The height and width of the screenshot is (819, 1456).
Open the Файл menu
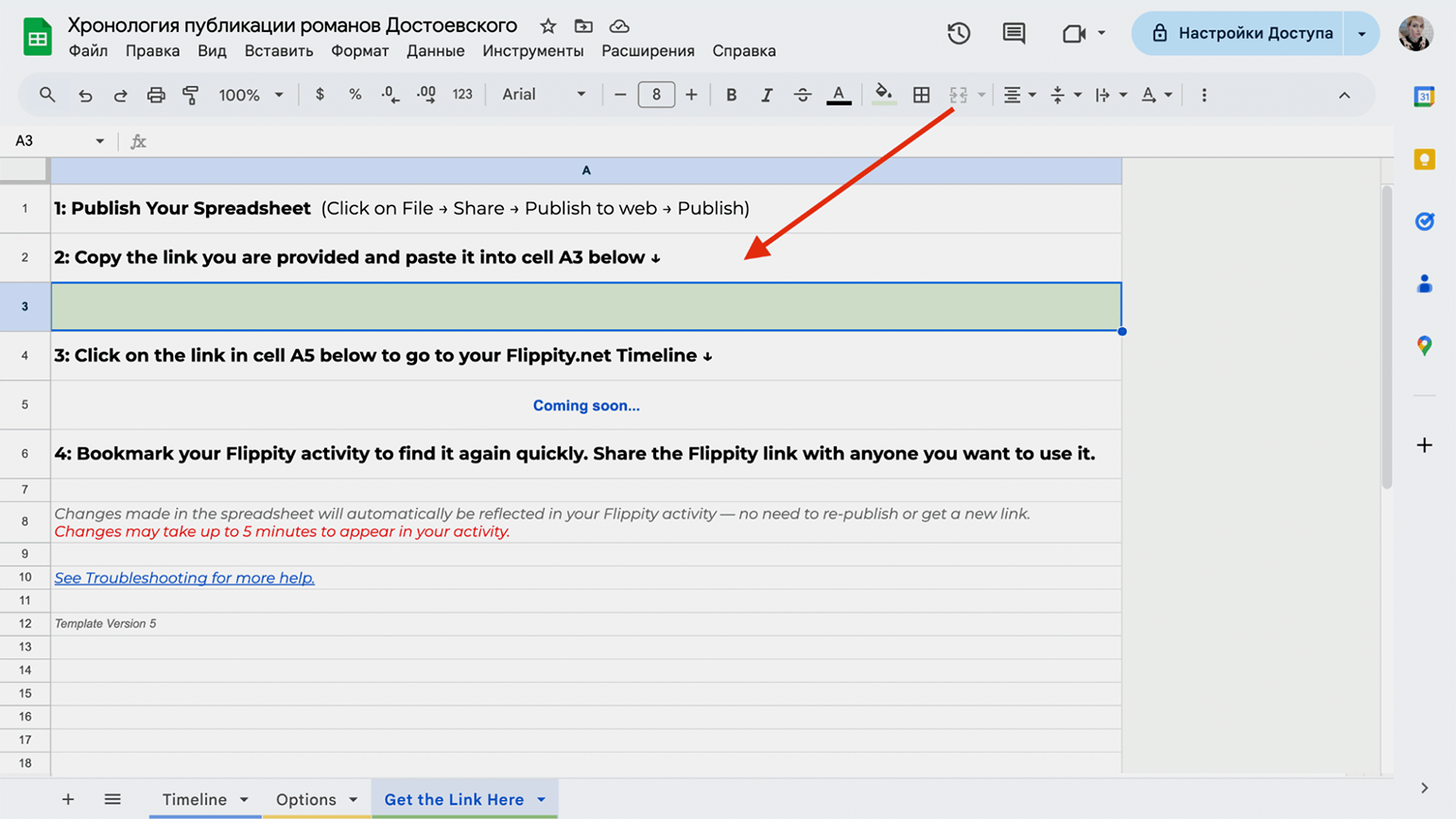pos(88,51)
